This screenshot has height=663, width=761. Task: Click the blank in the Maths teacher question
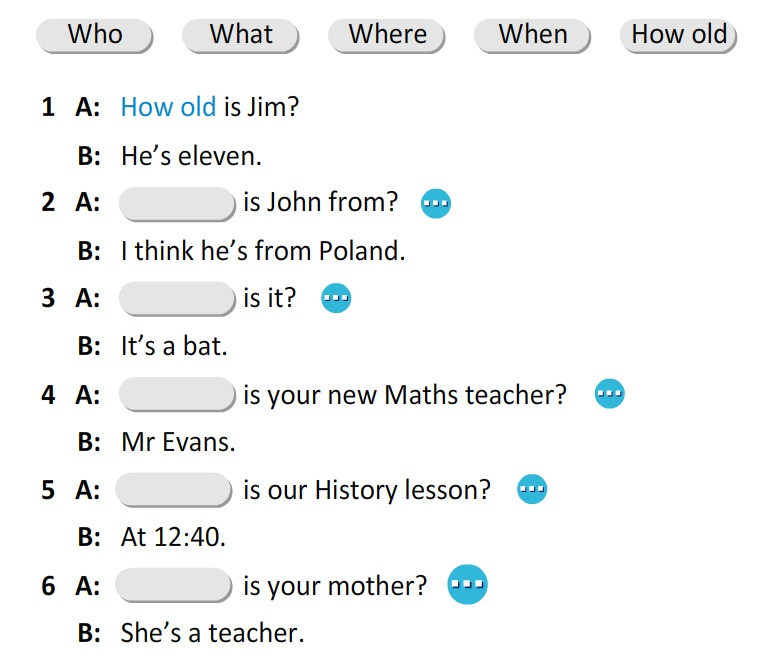[177, 394]
